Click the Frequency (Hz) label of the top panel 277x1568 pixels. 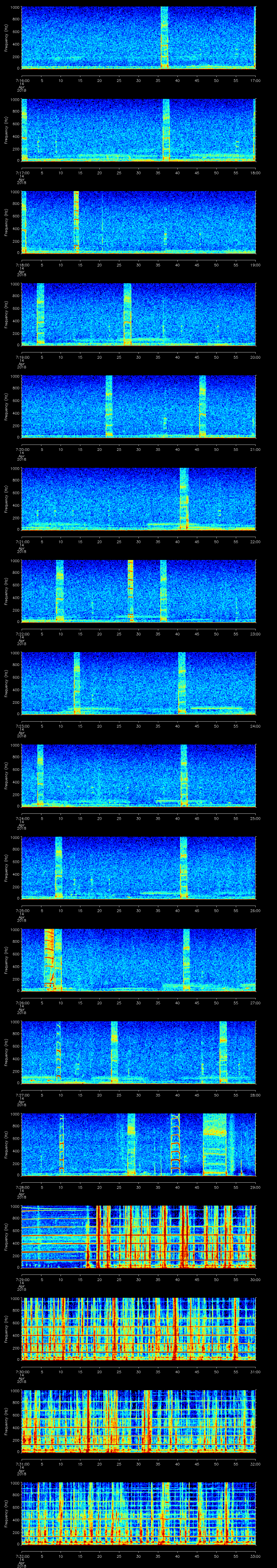tap(6, 37)
